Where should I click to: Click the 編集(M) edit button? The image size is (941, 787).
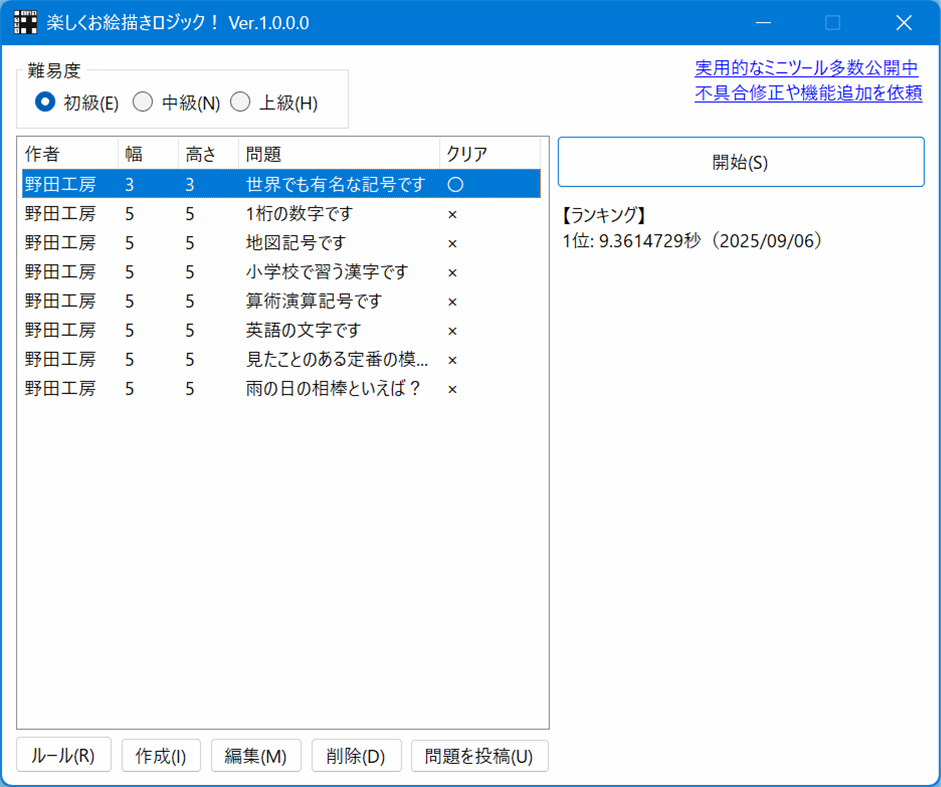(256, 755)
